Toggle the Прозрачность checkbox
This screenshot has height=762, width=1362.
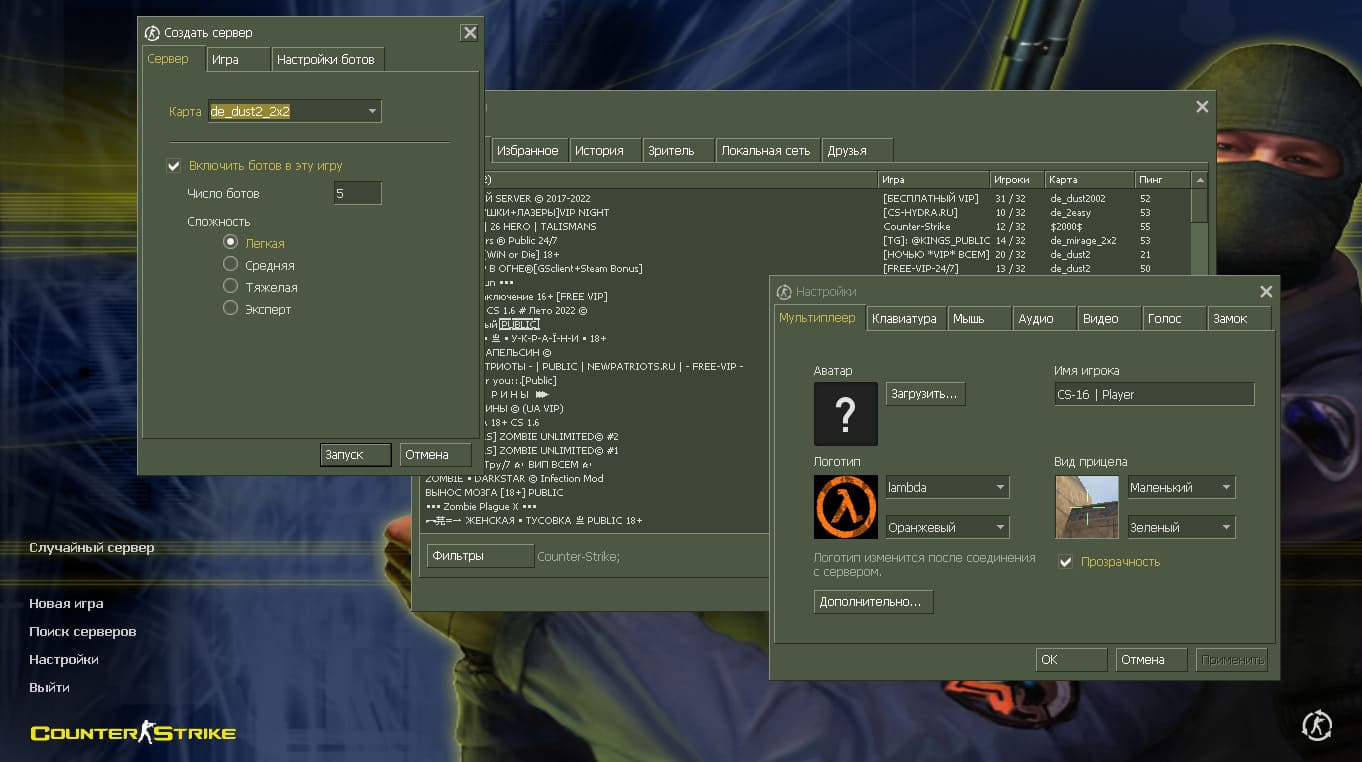(1066, 562)
